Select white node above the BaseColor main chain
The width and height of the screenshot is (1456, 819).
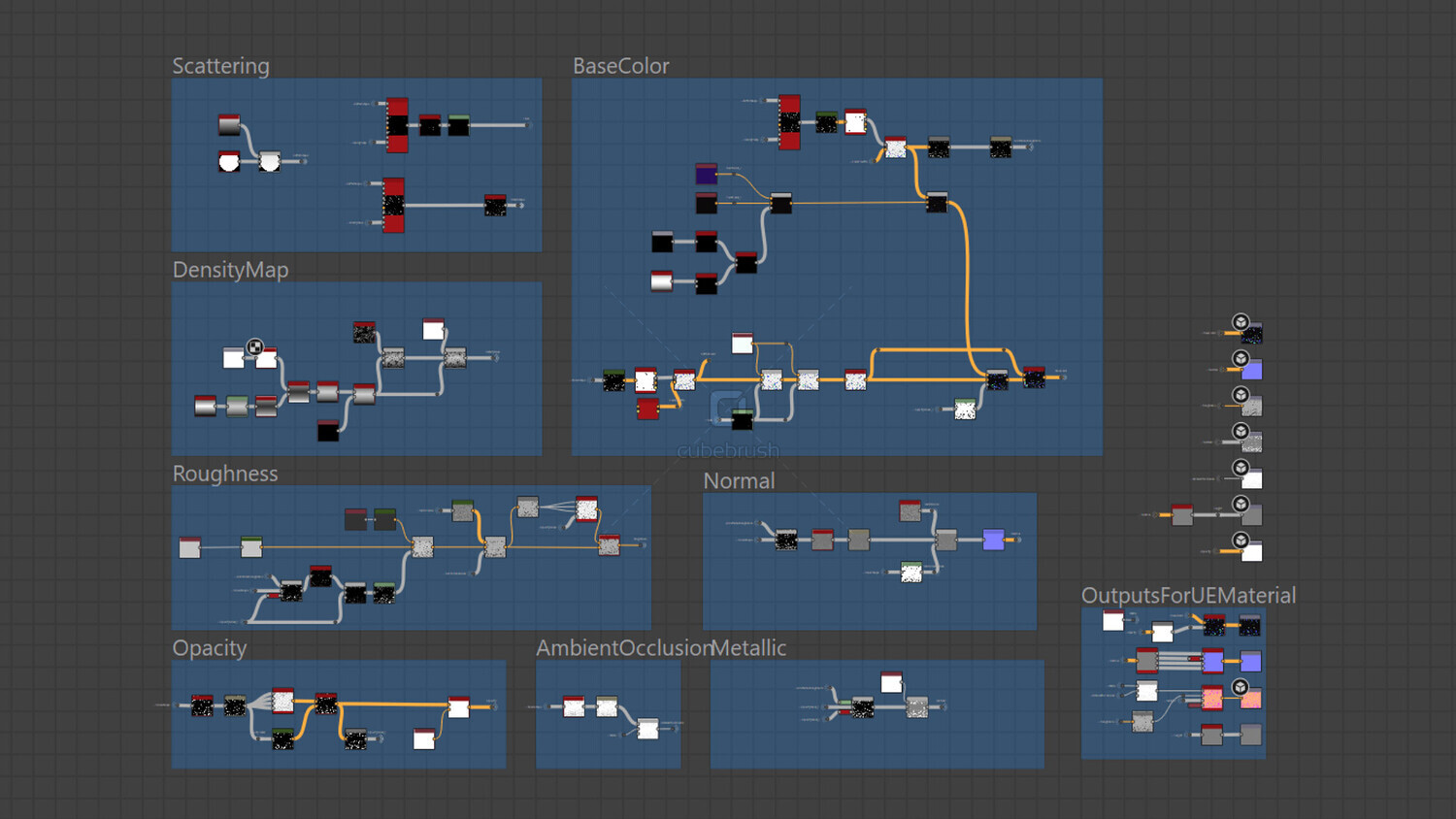coord(742,343)
